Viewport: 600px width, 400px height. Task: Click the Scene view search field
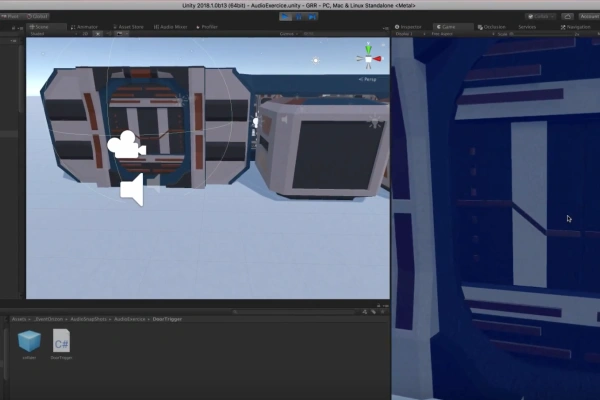(341, 34)
